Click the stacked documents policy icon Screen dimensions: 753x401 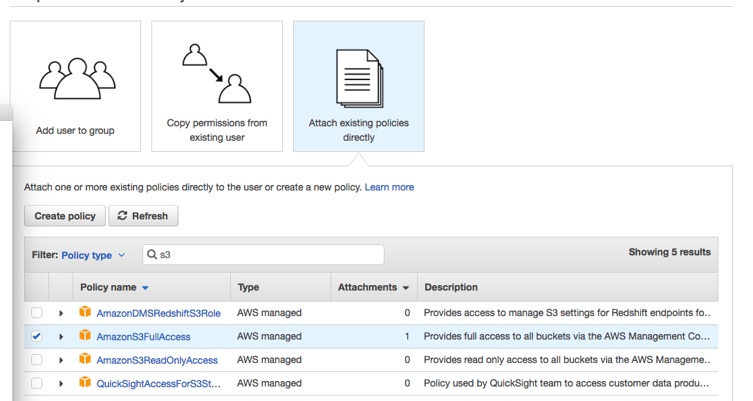[360, 78]
